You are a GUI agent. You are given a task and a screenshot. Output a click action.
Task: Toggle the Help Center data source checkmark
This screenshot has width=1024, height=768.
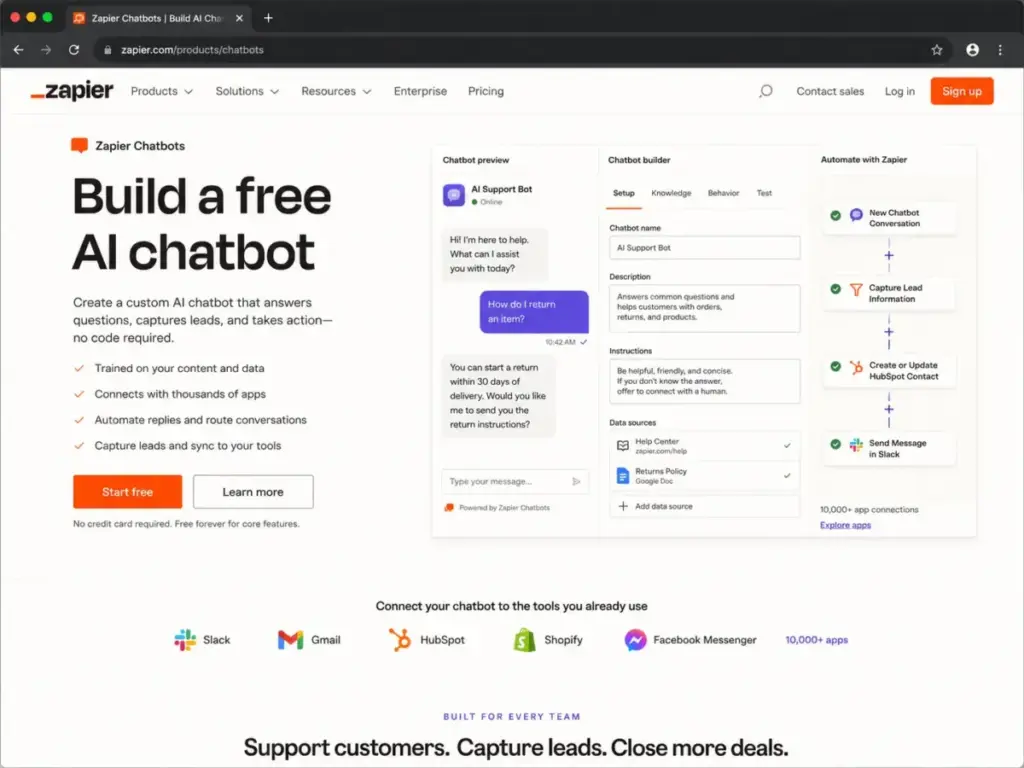787,445
